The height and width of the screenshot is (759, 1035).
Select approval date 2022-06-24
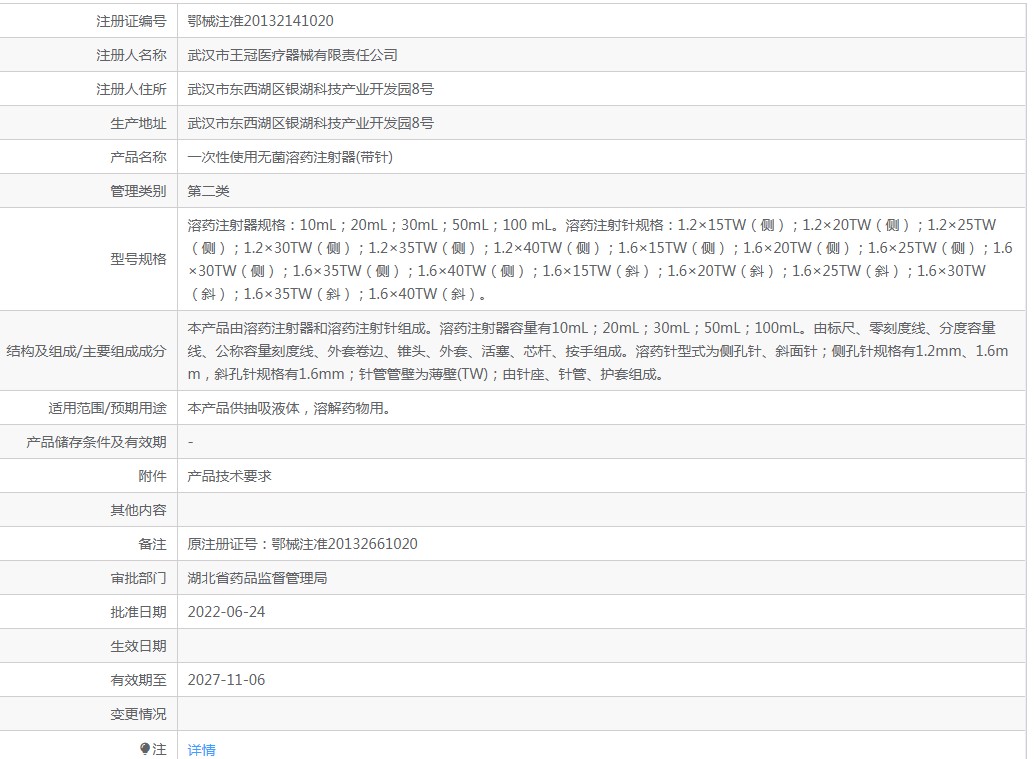point(226,612)
